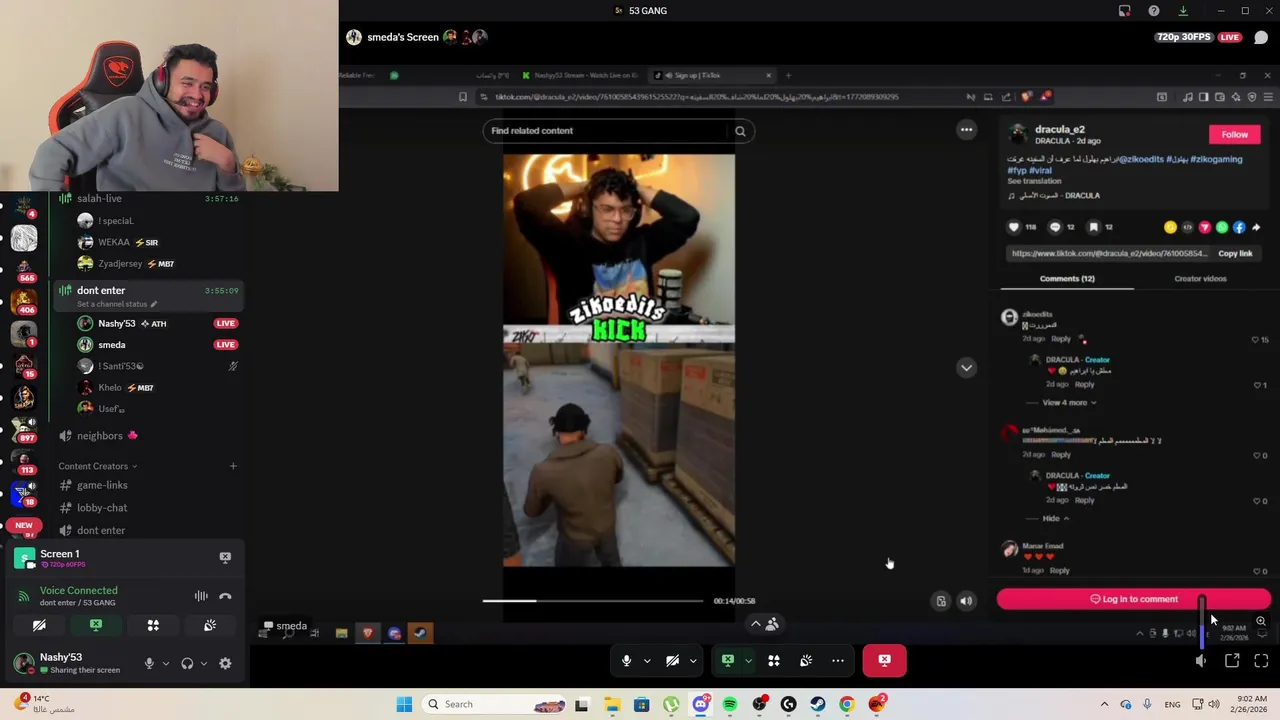Stop watching Screen 1 stream
Screen dimensions: 1280x720
pyautogui.click(x=225, y=557)
